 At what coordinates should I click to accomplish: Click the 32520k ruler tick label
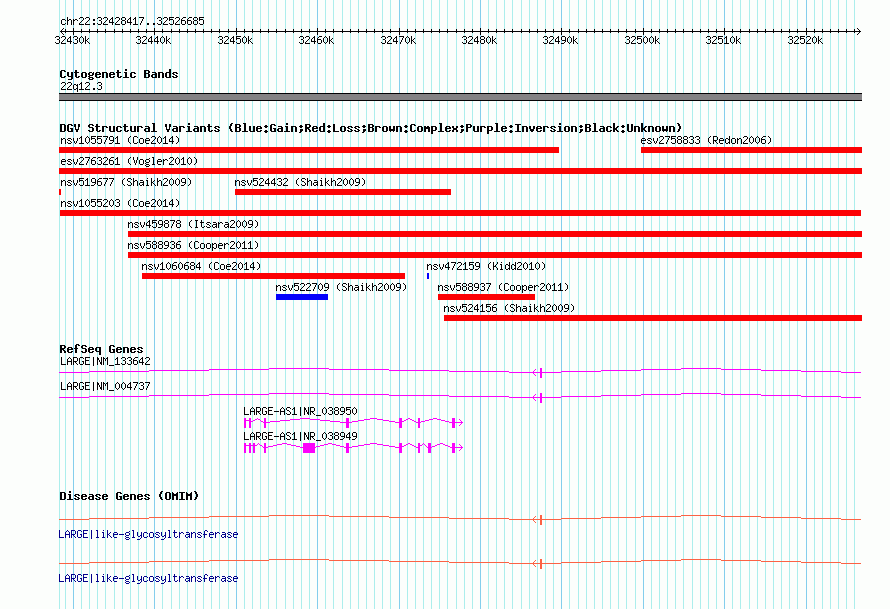(x=805, y=40)
